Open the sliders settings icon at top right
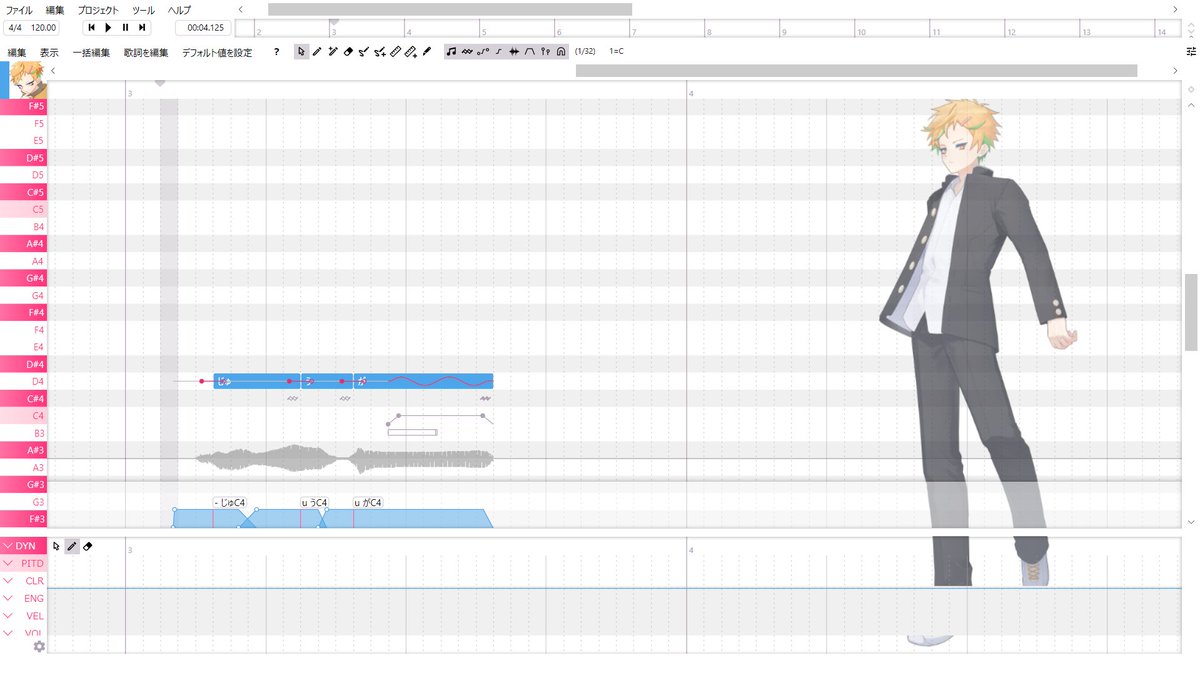The height and width of the screenshot is (675, 1200). 1191,51
